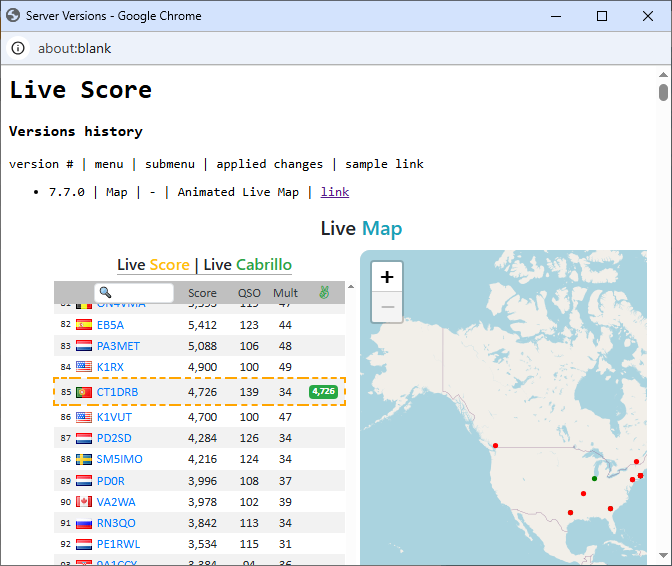Viewport: 672px width, 566px height.
Task: Click the Spain flag next to EB5A
Action: point(84,325)
